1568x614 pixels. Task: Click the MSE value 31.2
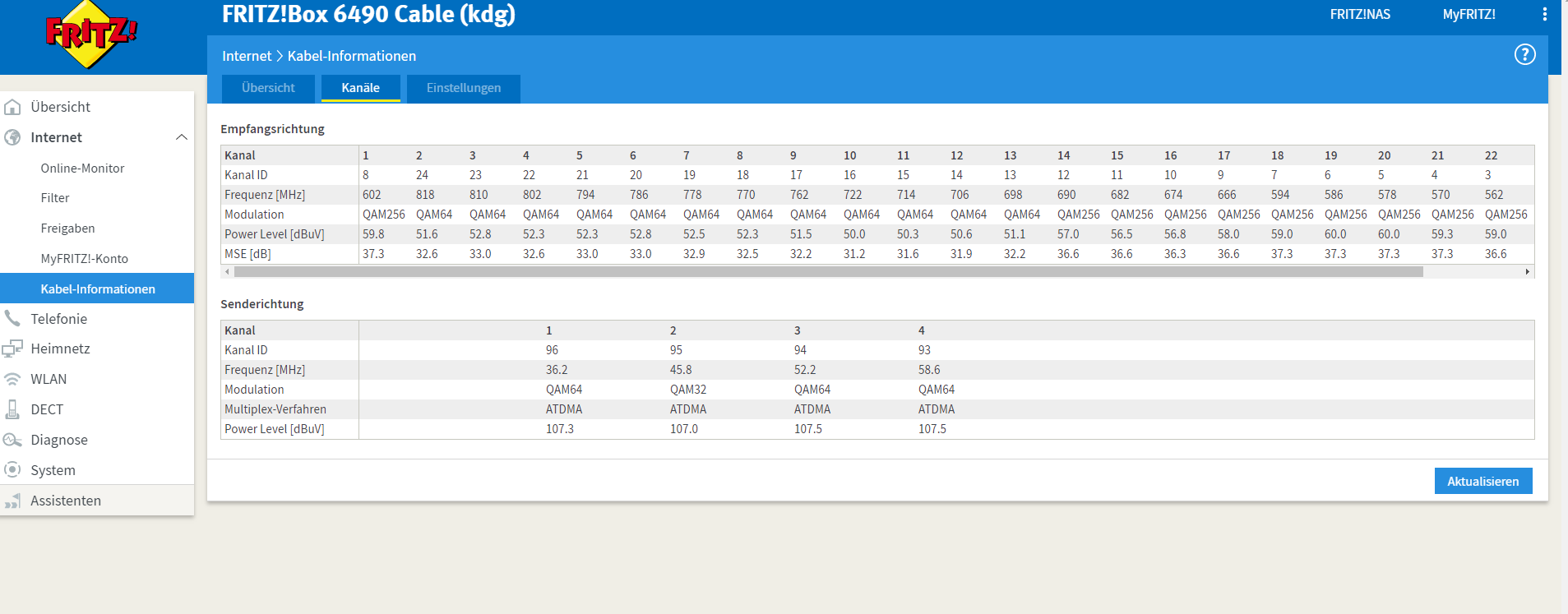pyautogui.click(x=854, y=254)
